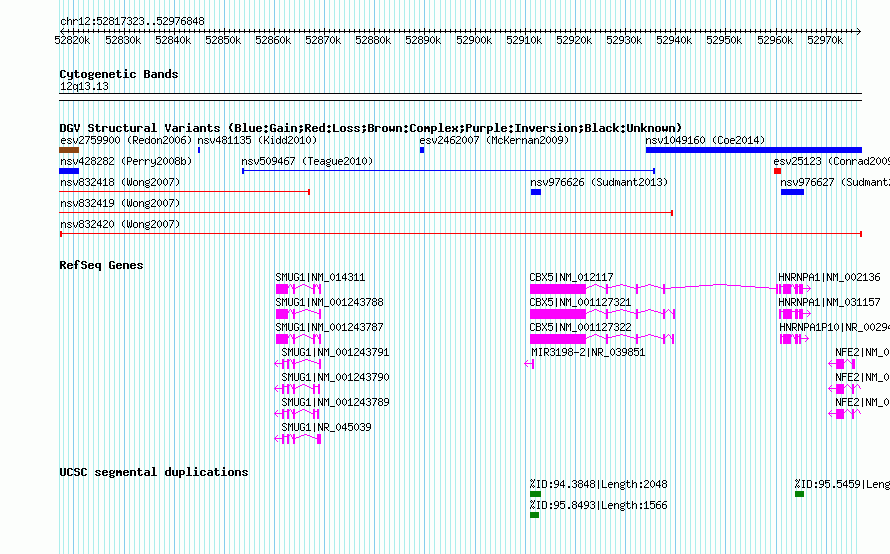Image resolution: width=890 pixels, height=554 pixels.
Task: Click the red esv25123 loss block
Action: [x=778, y=171]
